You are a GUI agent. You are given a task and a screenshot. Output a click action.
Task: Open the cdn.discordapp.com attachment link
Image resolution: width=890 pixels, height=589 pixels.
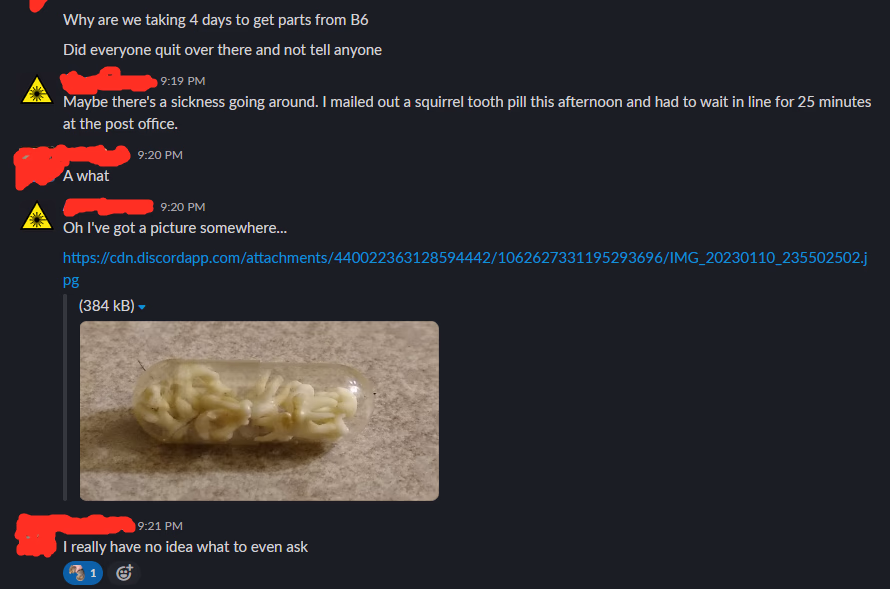point(465,268)
